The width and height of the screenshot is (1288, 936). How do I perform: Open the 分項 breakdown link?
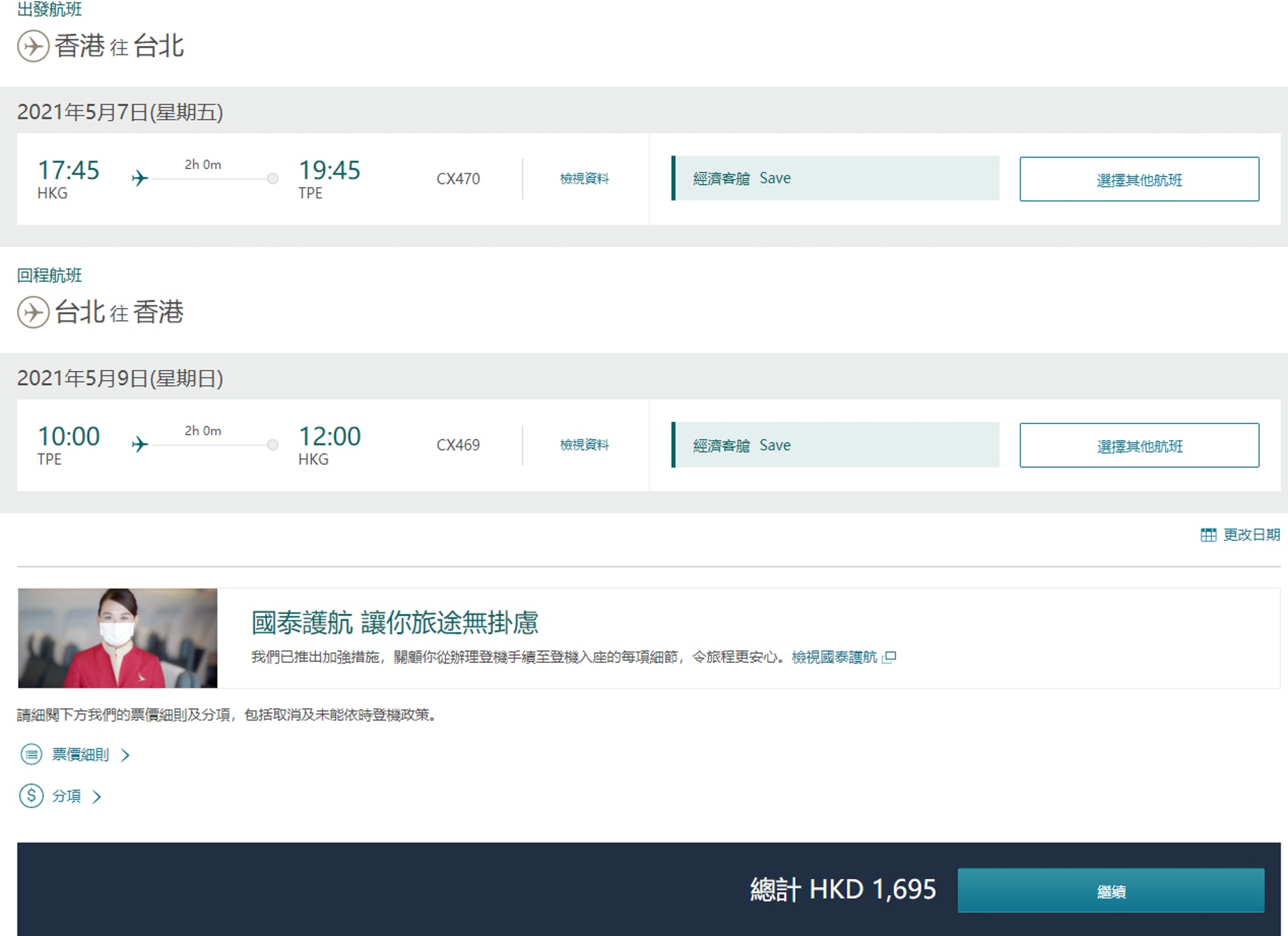pyautogui.click(x=66, y=796)
